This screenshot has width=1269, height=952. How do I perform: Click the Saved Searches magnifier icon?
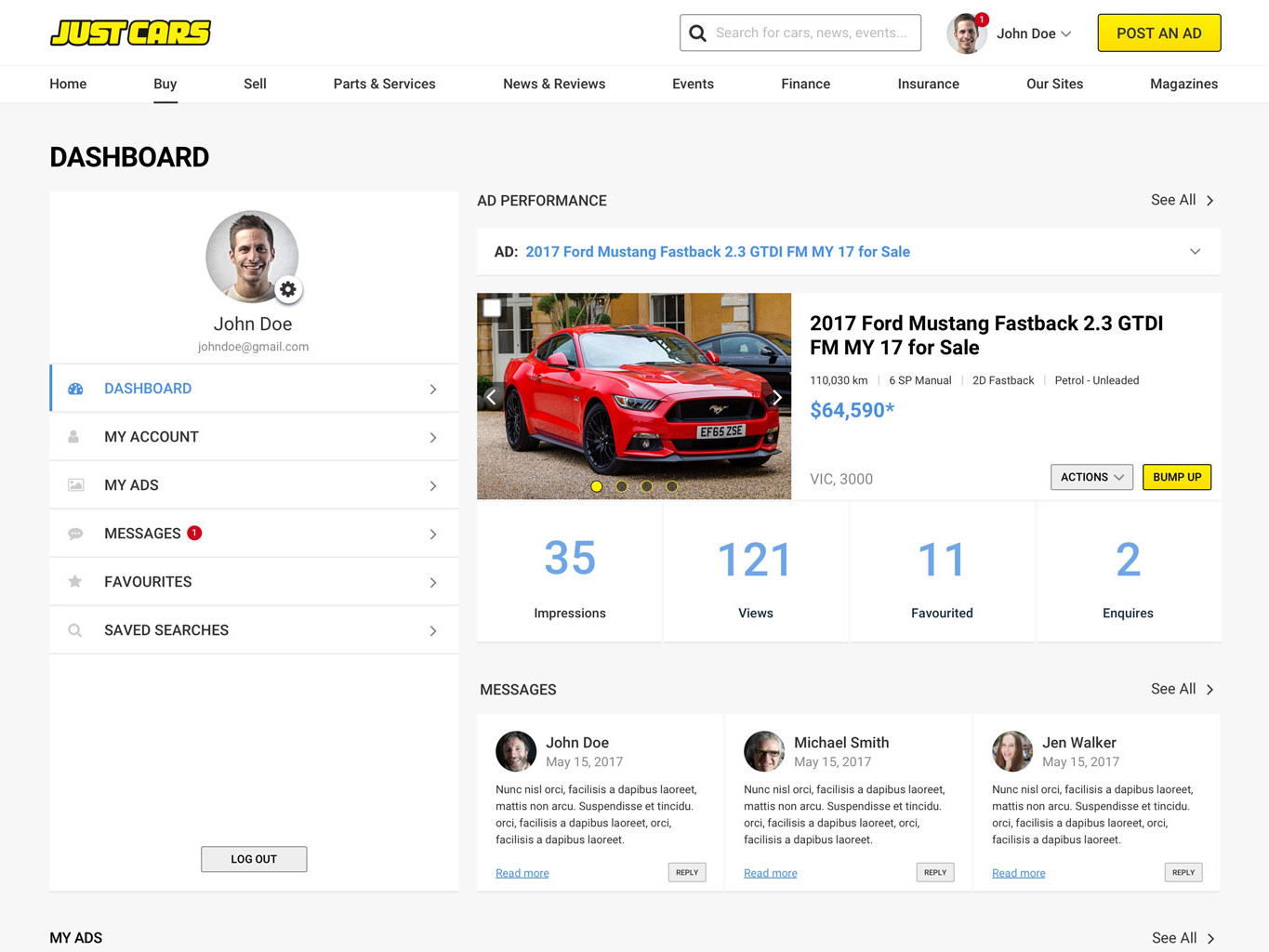(x=75, y=630)
